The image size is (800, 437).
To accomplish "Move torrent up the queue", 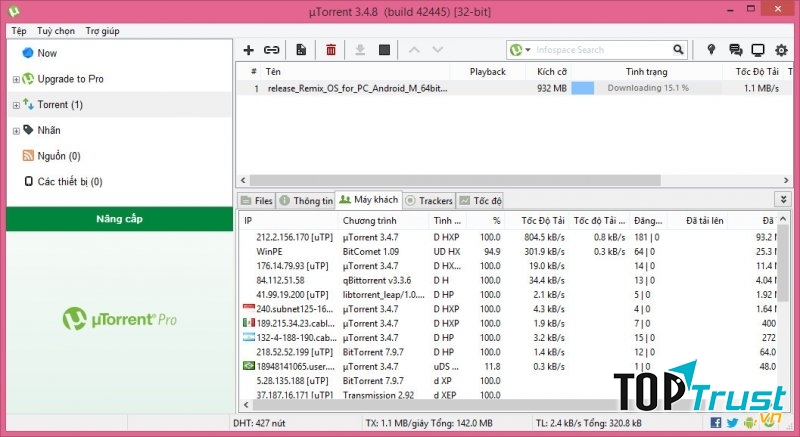I will click(x=414, y=50).
